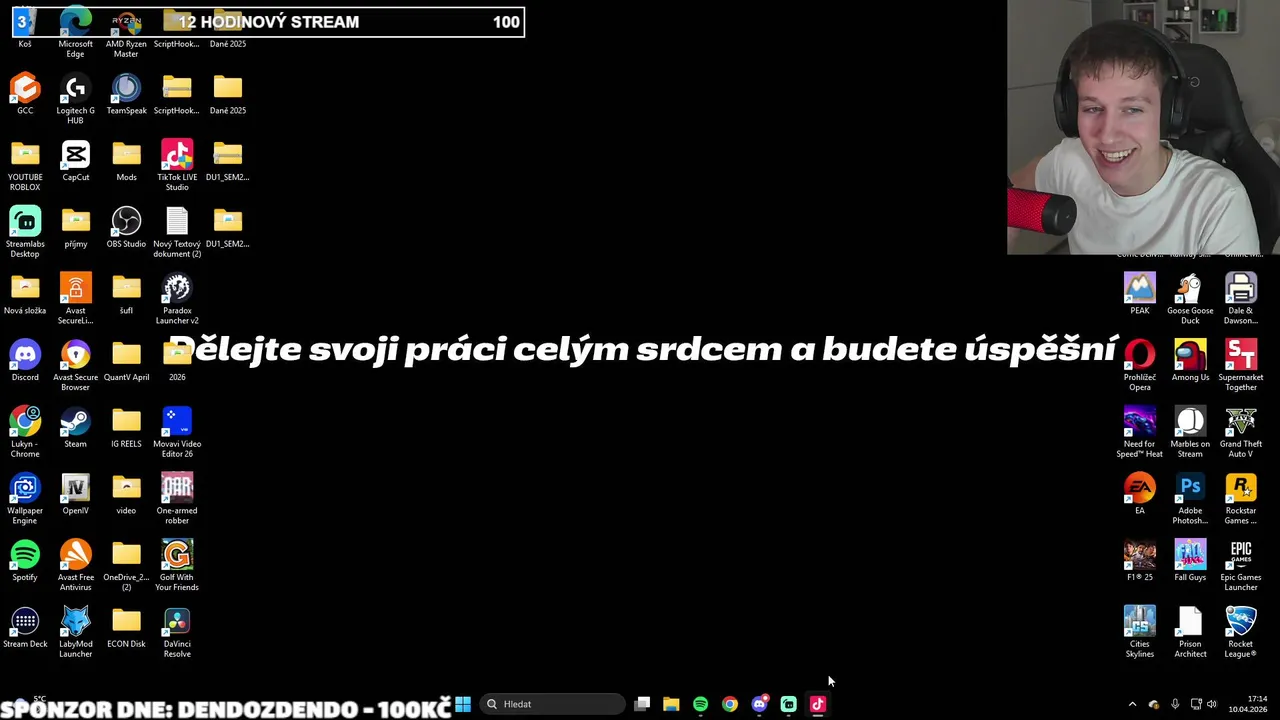This screenshot has height=720, width=1280.
Task: Open the QuantV April folder
Action: pos(126,360)
